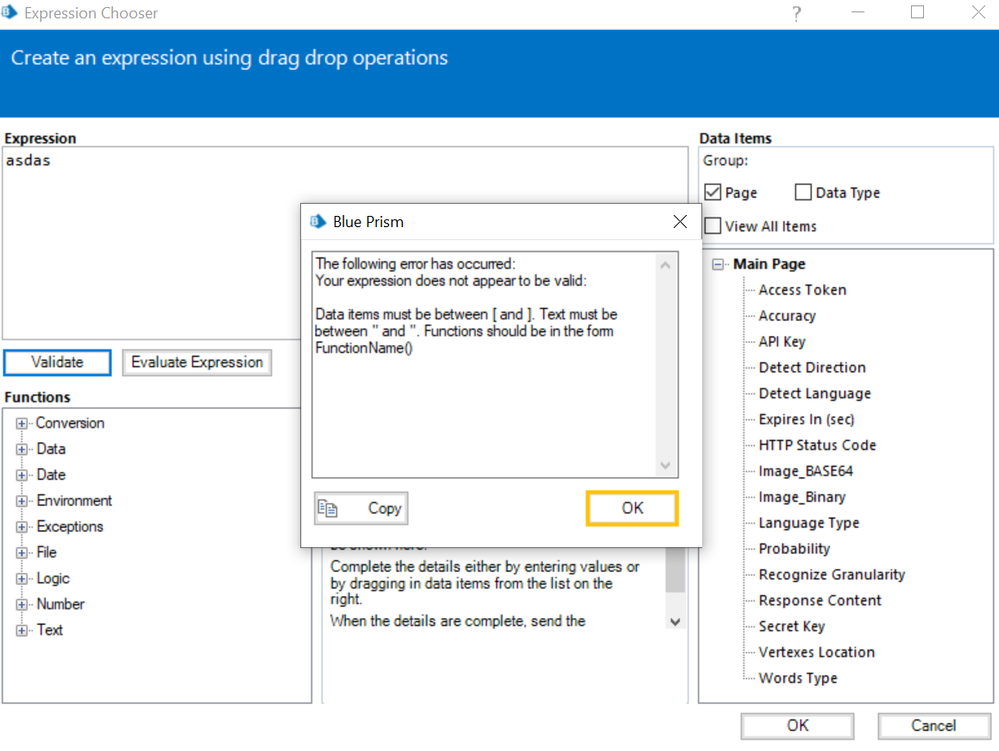Viewport: 999px width, 751px height.
Task: Close the Blue Prism error dialog
Action: pos(680,222)
